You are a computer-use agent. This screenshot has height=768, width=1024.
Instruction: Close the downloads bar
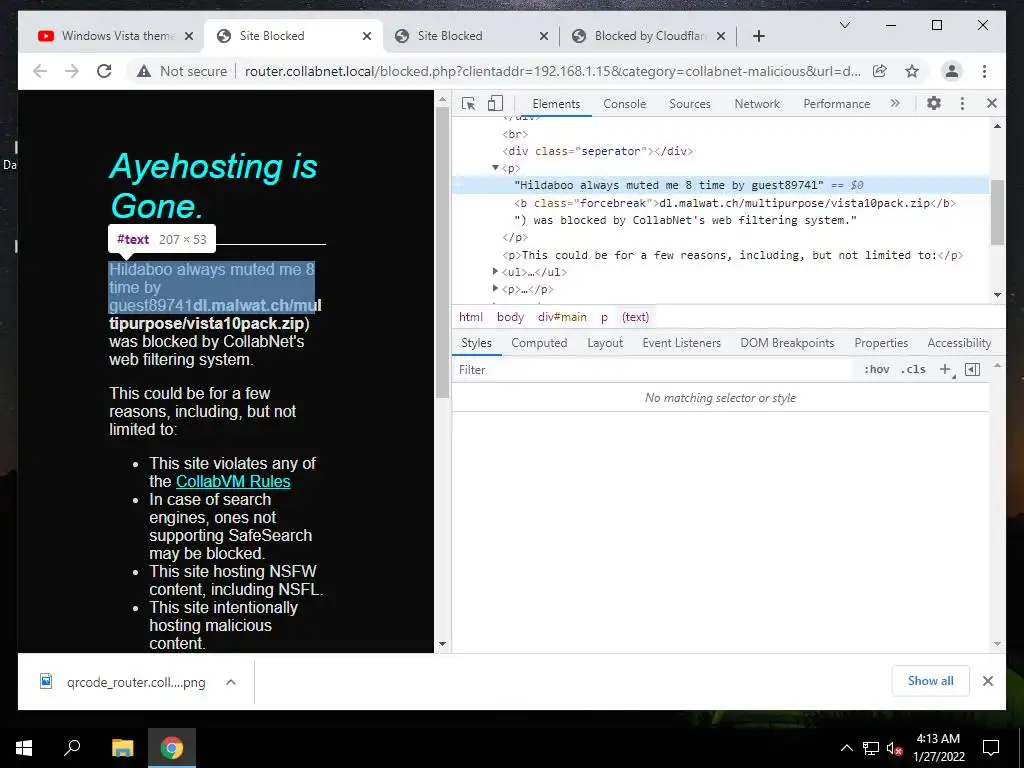click(x=987, y=681)
